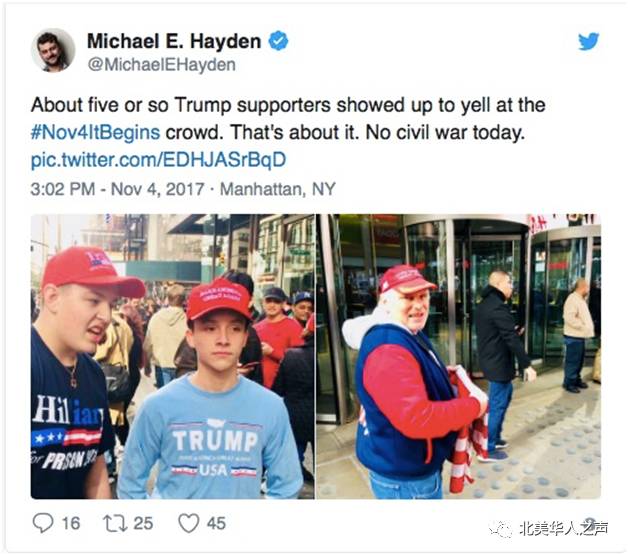Click the WeChat watermark logo

pos(500,529)
